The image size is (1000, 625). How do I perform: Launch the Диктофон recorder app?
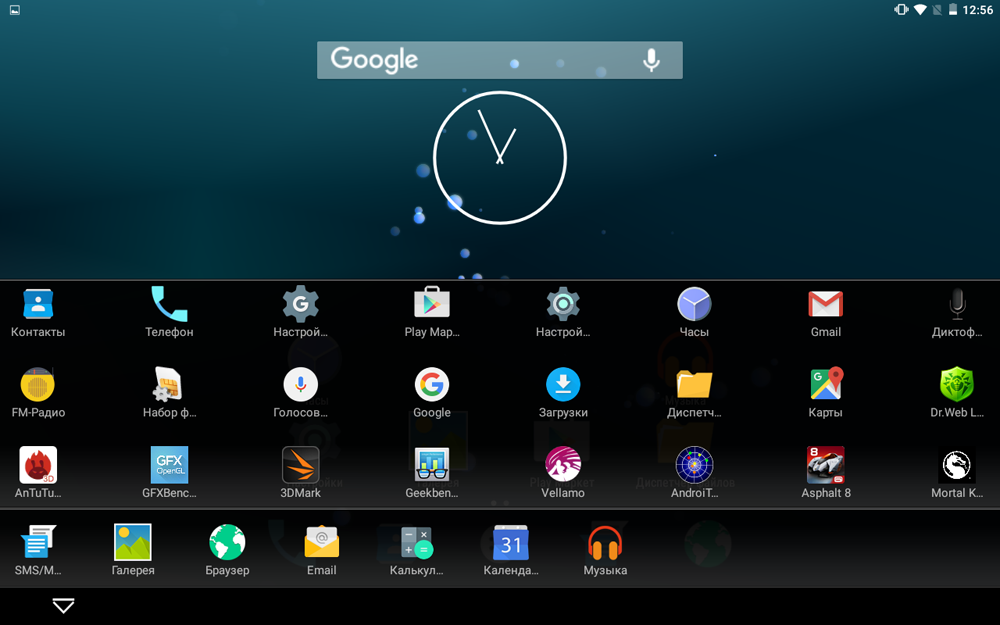click(x=957, y=304)
